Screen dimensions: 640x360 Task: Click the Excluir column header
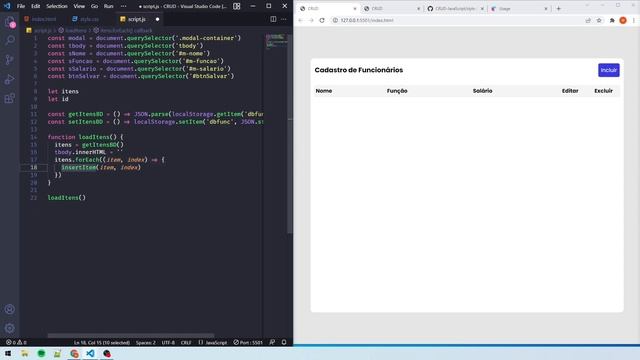[603, 91]
